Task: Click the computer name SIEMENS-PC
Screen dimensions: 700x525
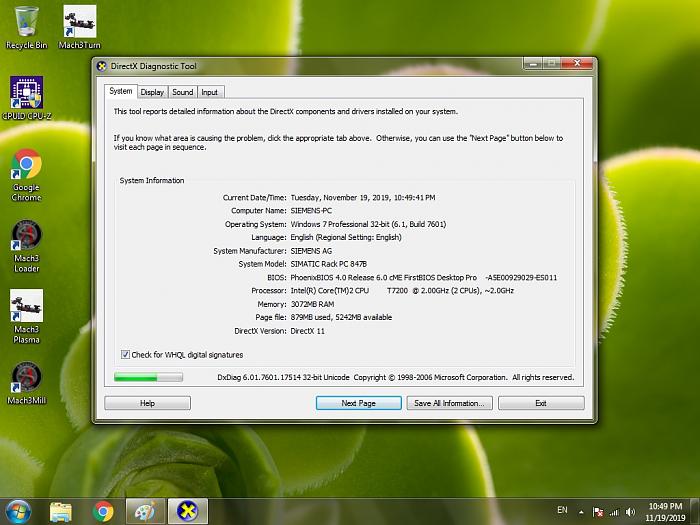Action: 311,211
